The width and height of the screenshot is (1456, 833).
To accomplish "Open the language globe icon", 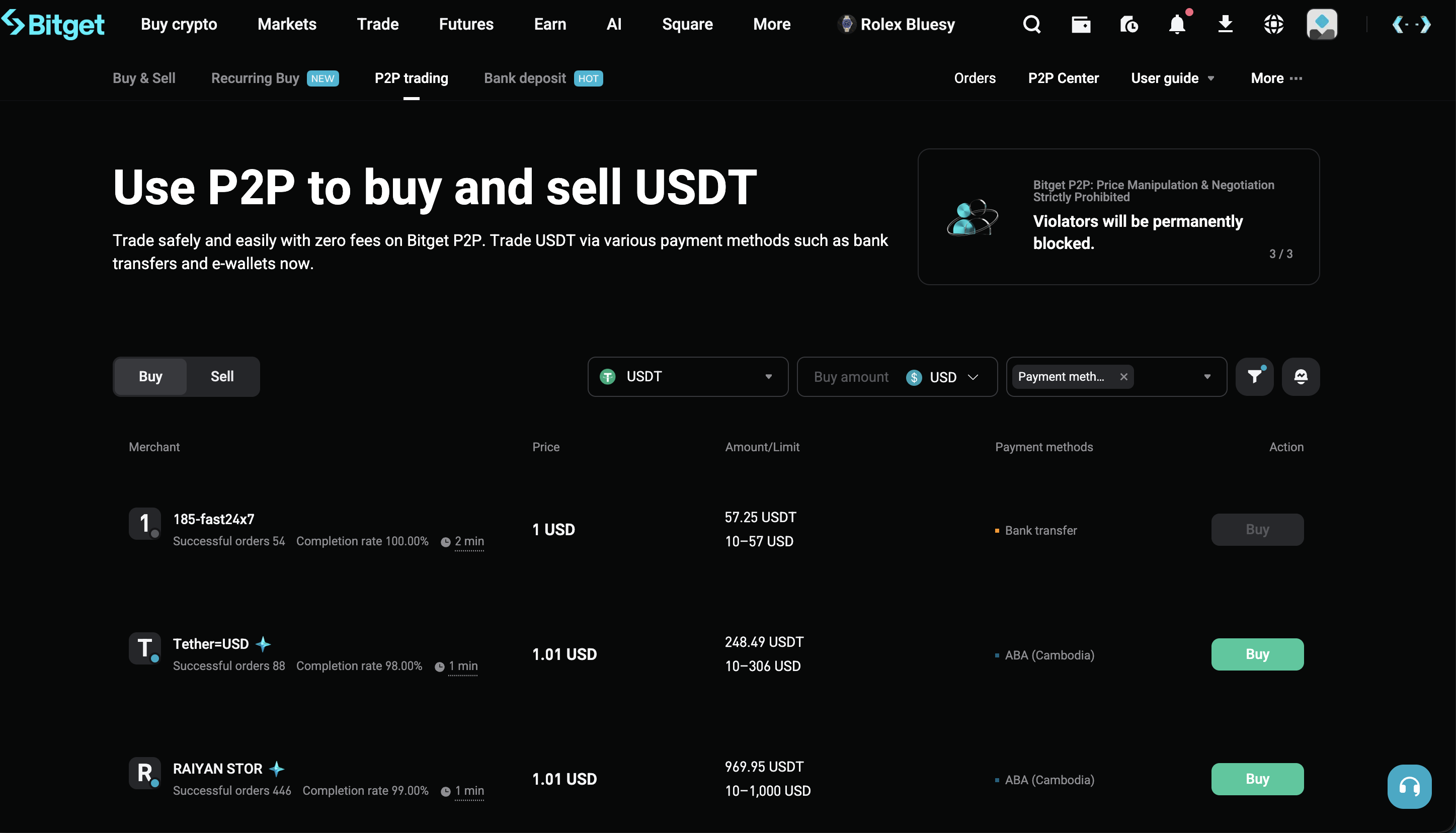I will tap(1273, 24).
